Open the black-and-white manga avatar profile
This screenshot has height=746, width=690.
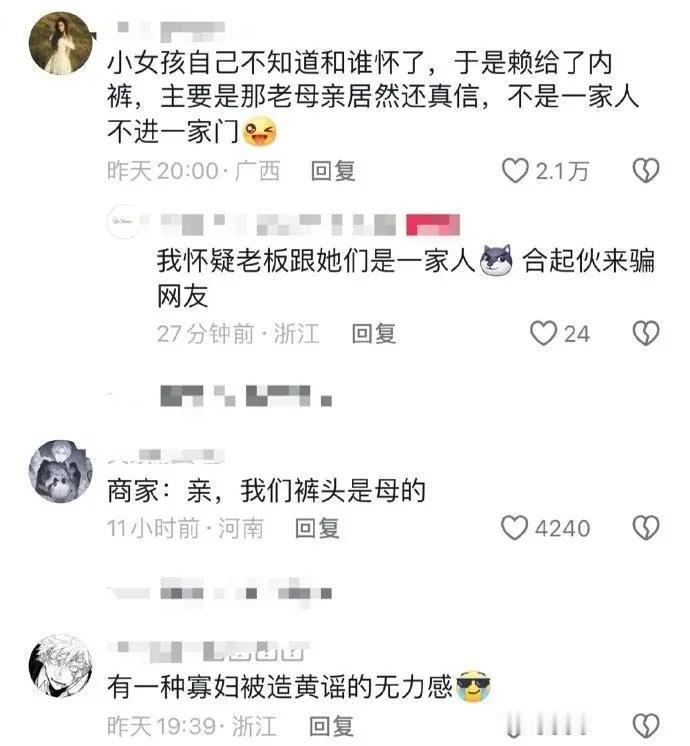point(61,666)
